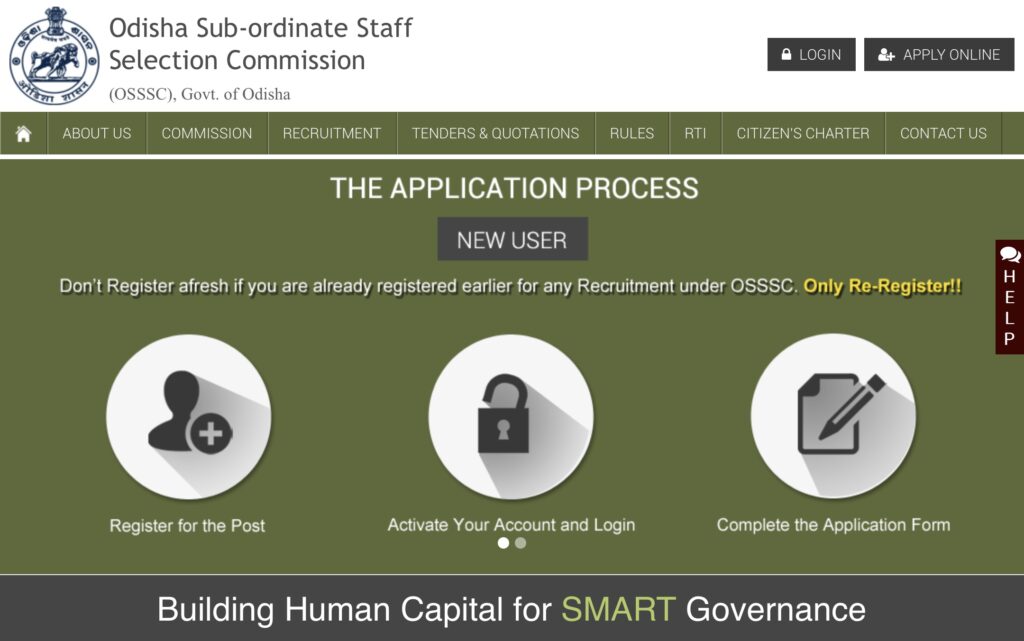Select the first carousel slide dot
Image resolution: width=1024 pixels, height=641 pixels.
coord(503,543)
